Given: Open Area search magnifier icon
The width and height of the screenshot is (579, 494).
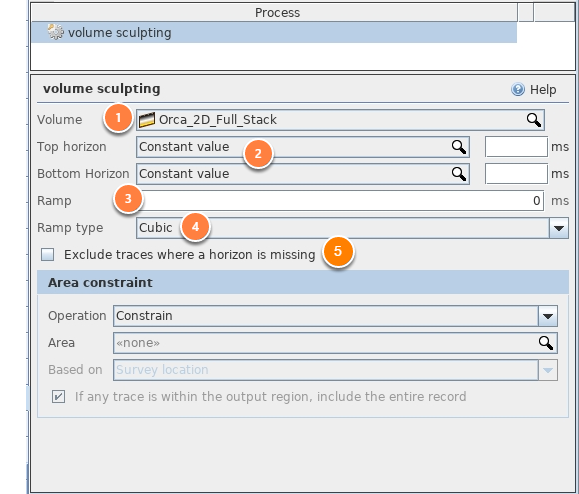Looking at the screenshot, I should [546, 343].
